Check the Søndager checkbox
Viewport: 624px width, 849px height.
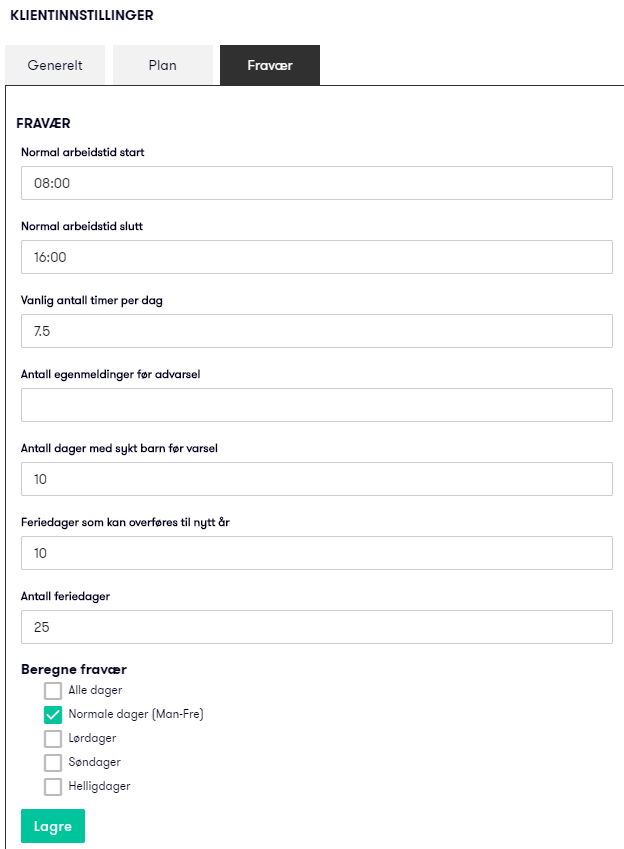(53, 763)
